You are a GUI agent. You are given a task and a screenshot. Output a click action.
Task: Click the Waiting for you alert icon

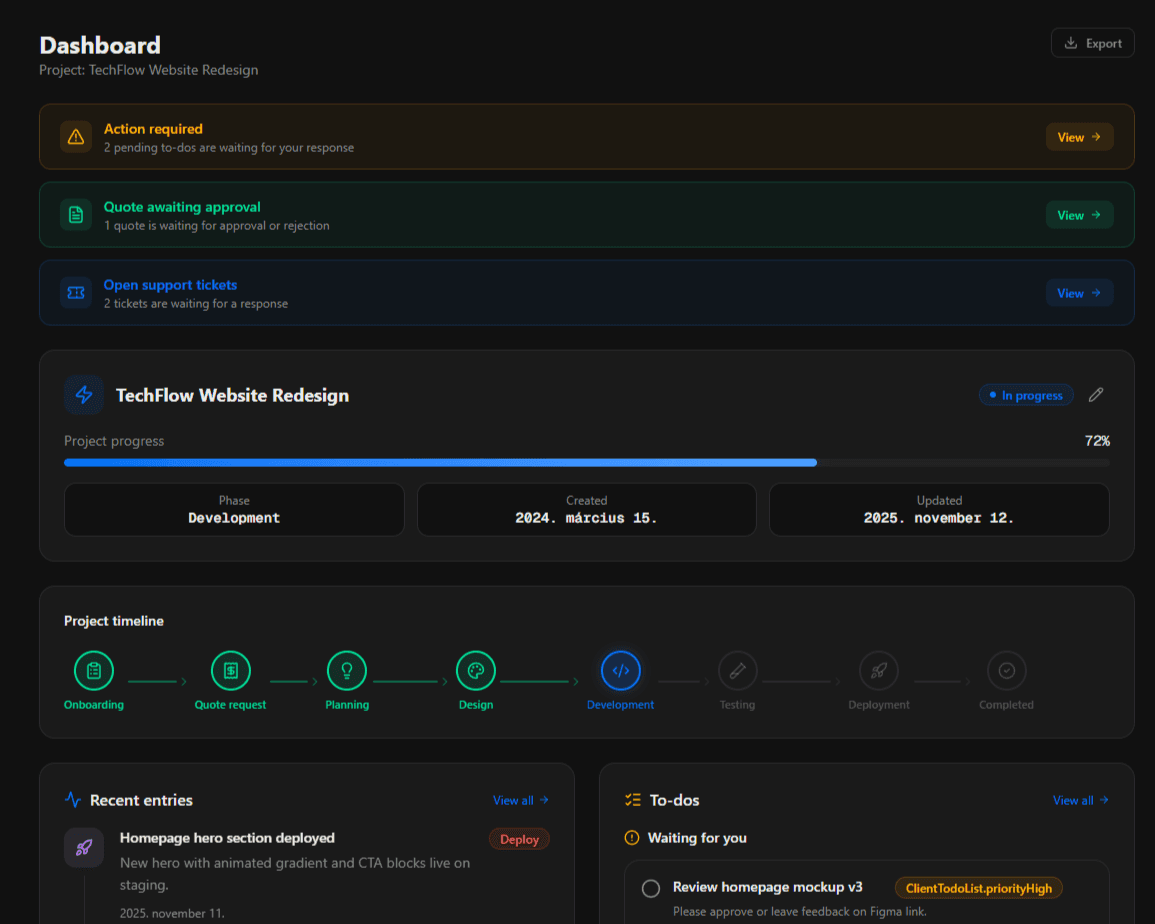pyautogui.click(x=632, y=838)
